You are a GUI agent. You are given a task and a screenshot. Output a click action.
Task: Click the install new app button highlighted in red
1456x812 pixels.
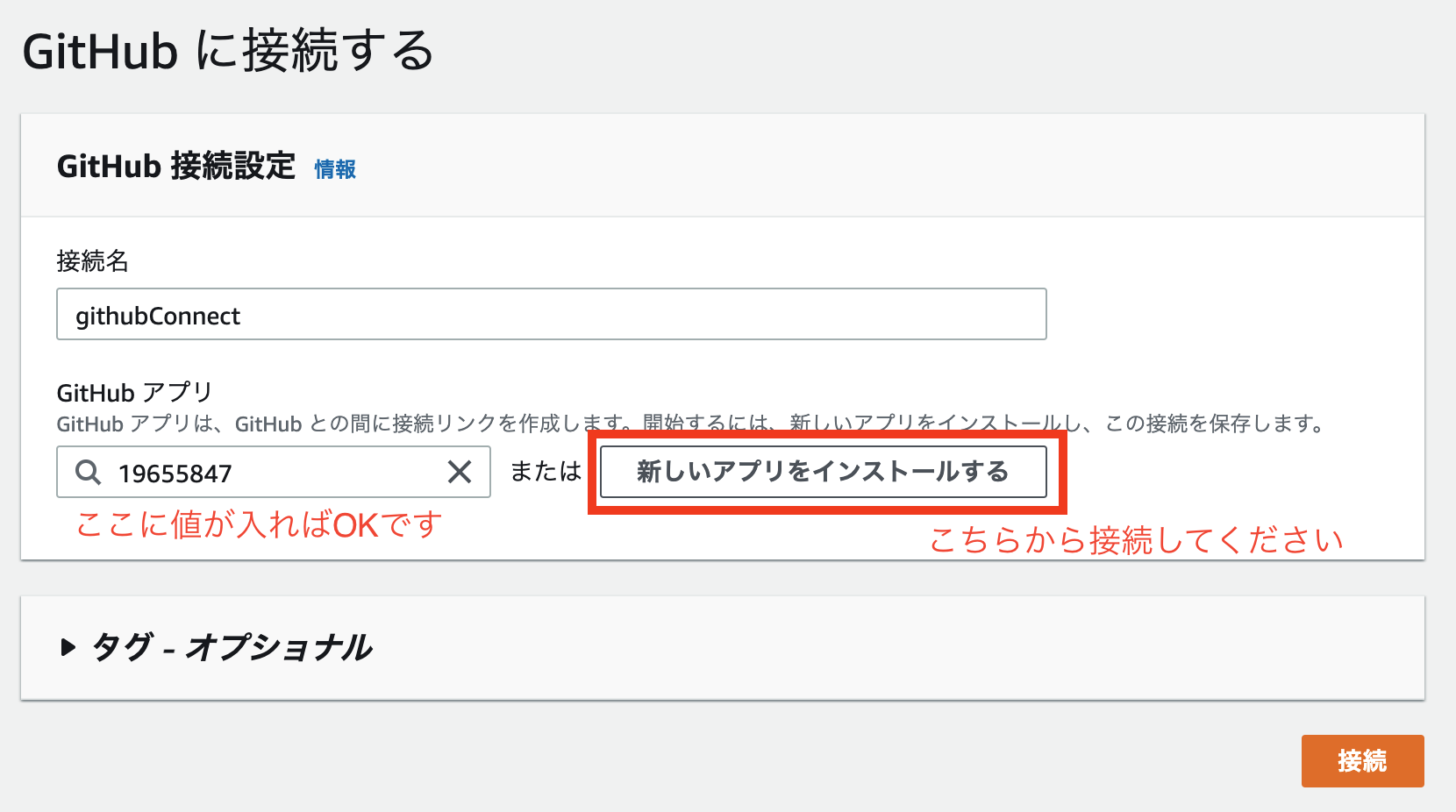(822, 471)
